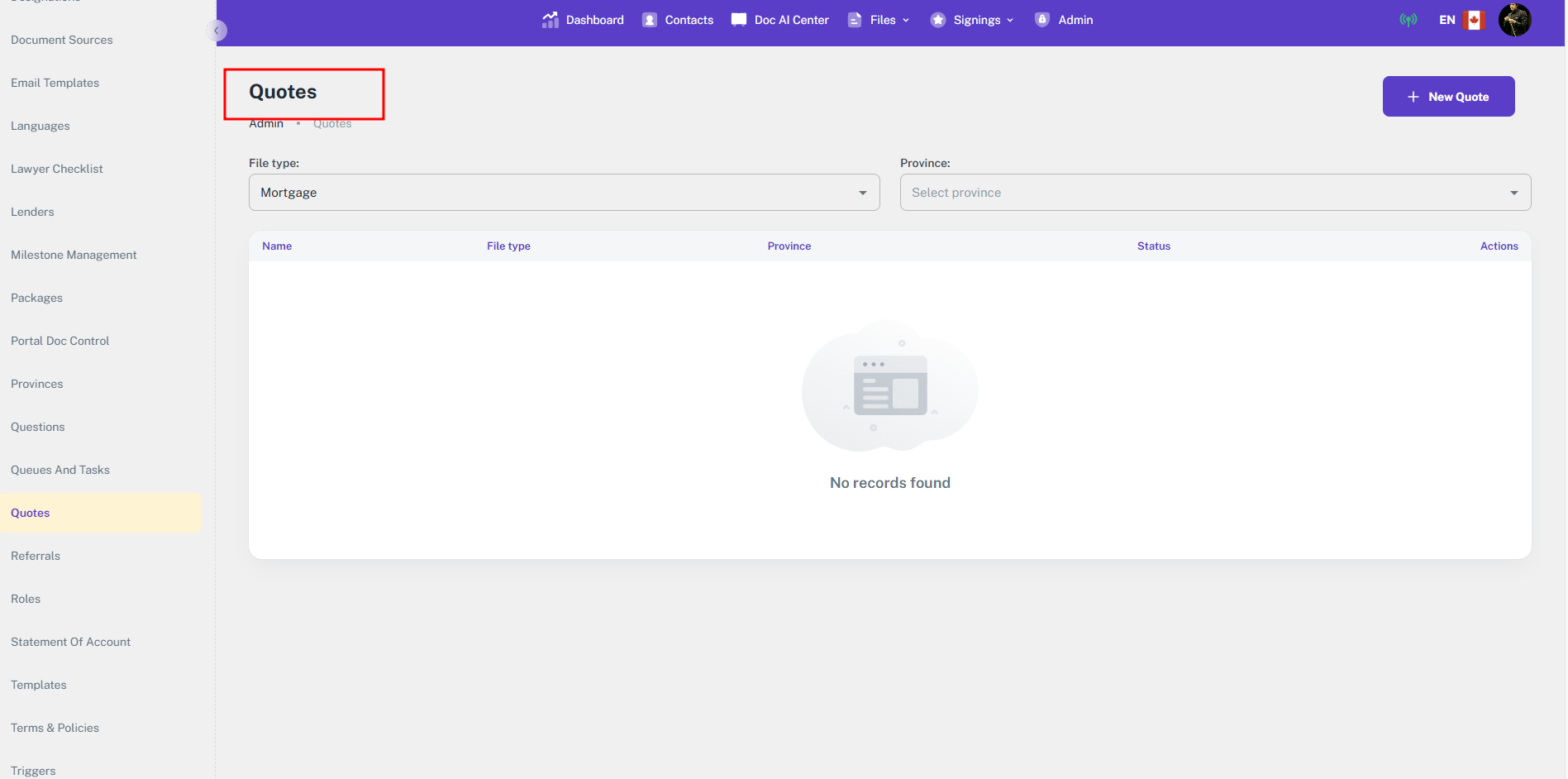Open Lenders in sidebar
1568x779 pixels.
pos(32,212)
